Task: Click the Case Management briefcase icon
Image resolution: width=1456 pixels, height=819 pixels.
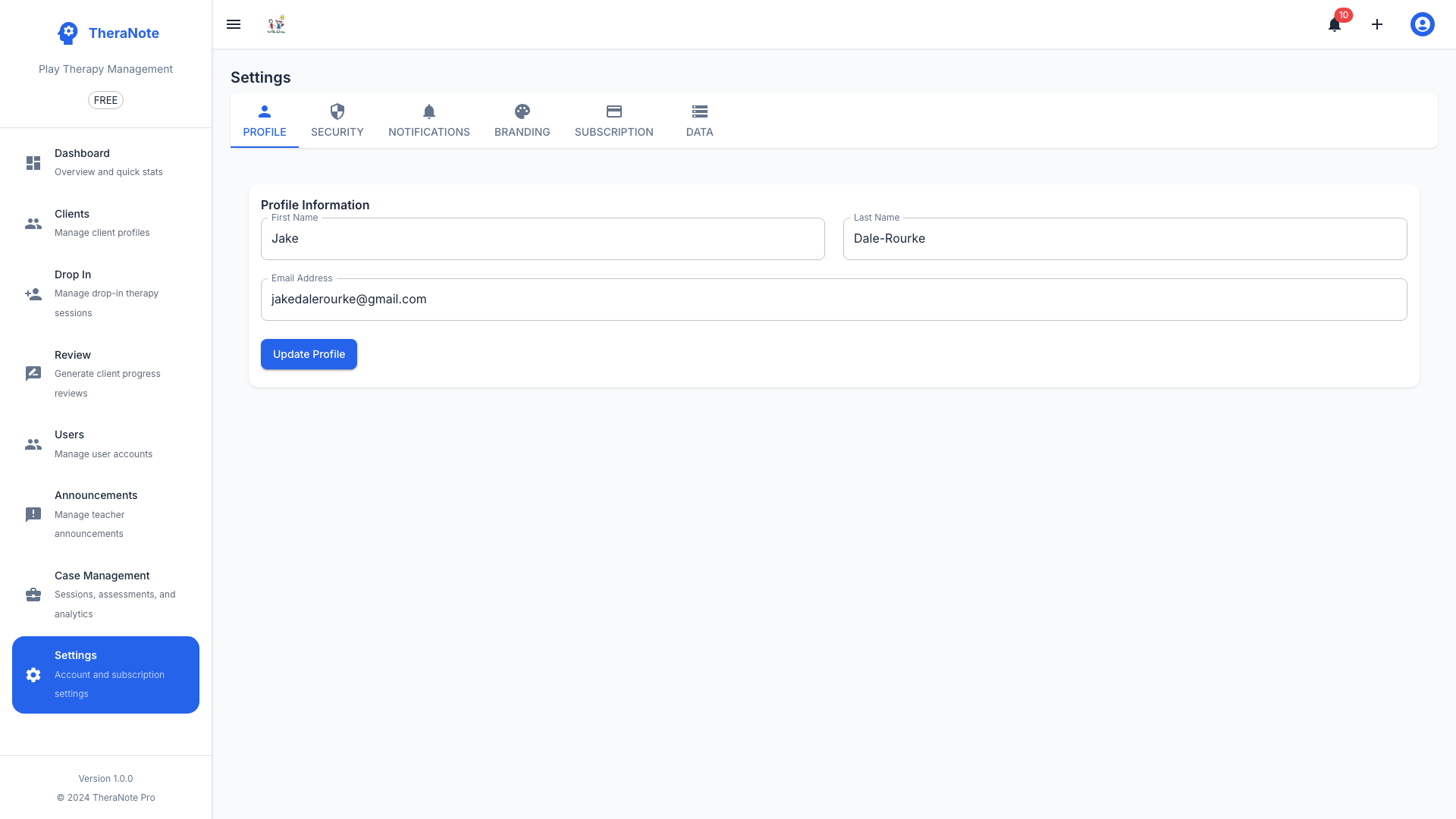Action: point(33,595)
